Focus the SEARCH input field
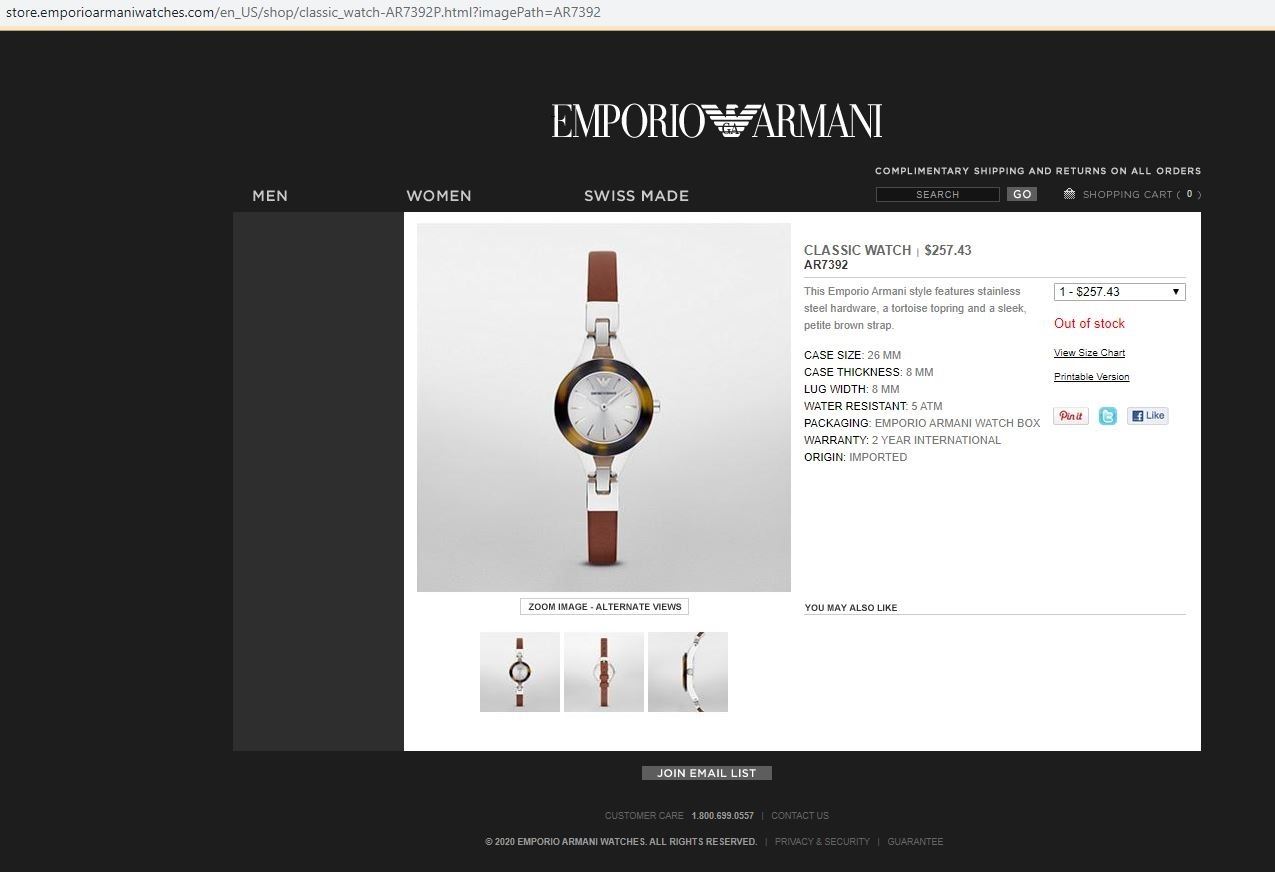The height and width of the screenshot is (872, 1275). [937, 194]
